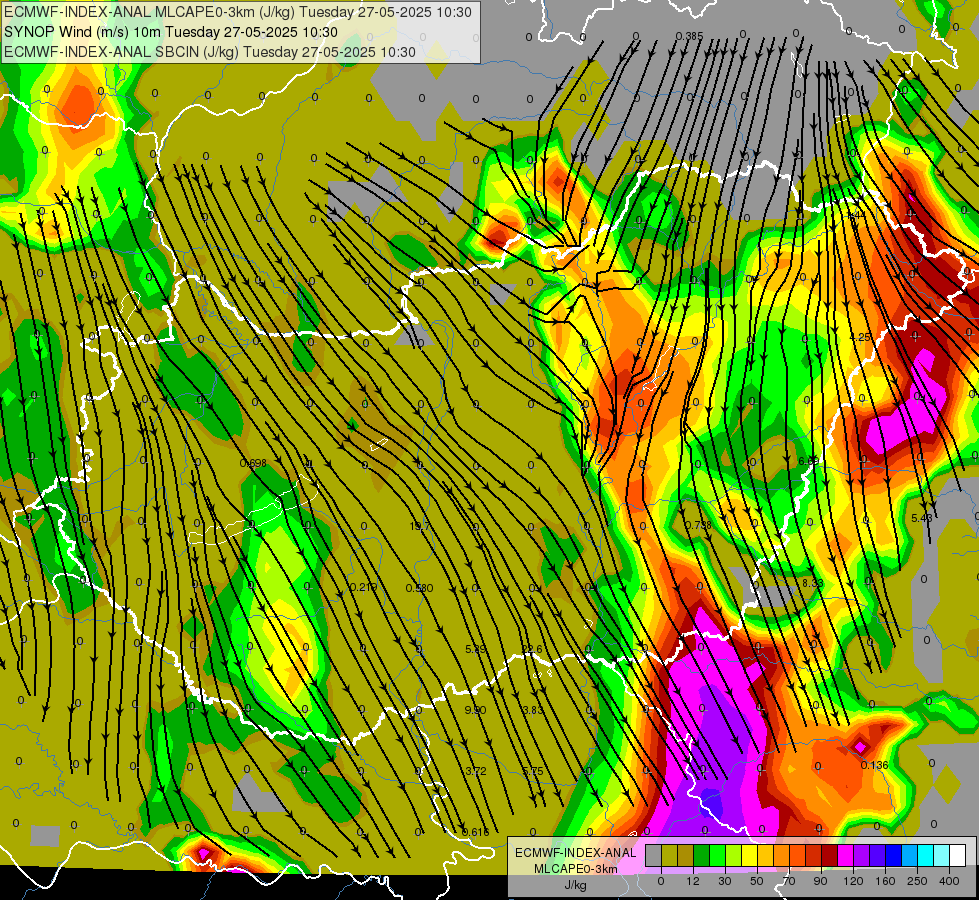Click the map value 0.616
This screenshot has width=979, height=900.
pyautogui.click(x=476, y=832)
